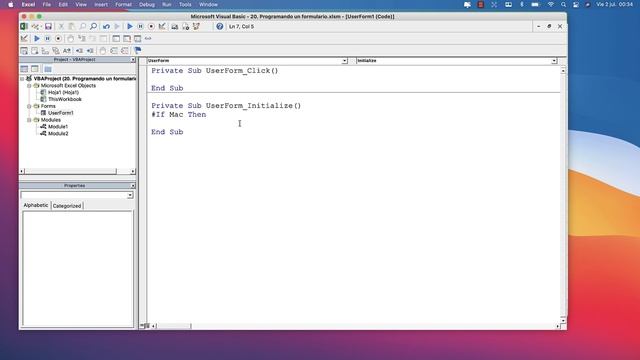Click the Insert UserForm icon with dropdown
This screenshot has height=360, width=640.
pos(37,27)
